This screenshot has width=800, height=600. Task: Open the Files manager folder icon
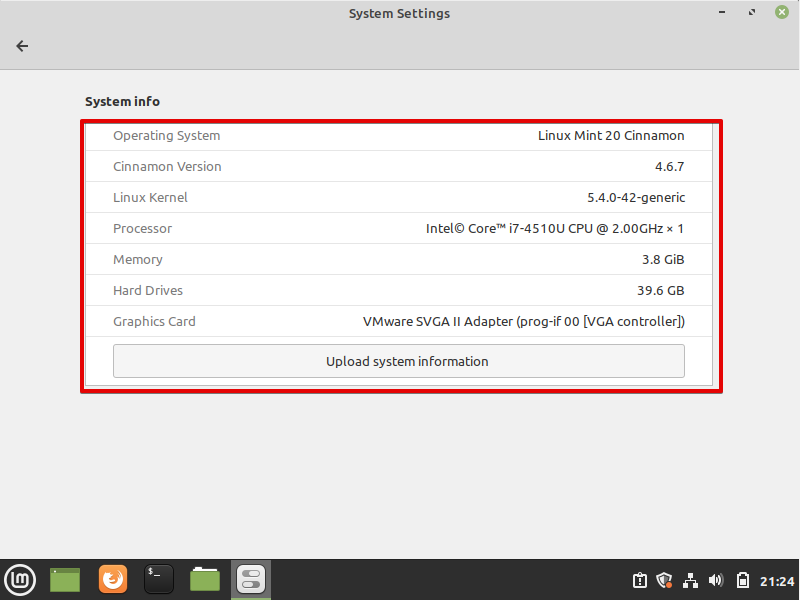pos(205,580)
